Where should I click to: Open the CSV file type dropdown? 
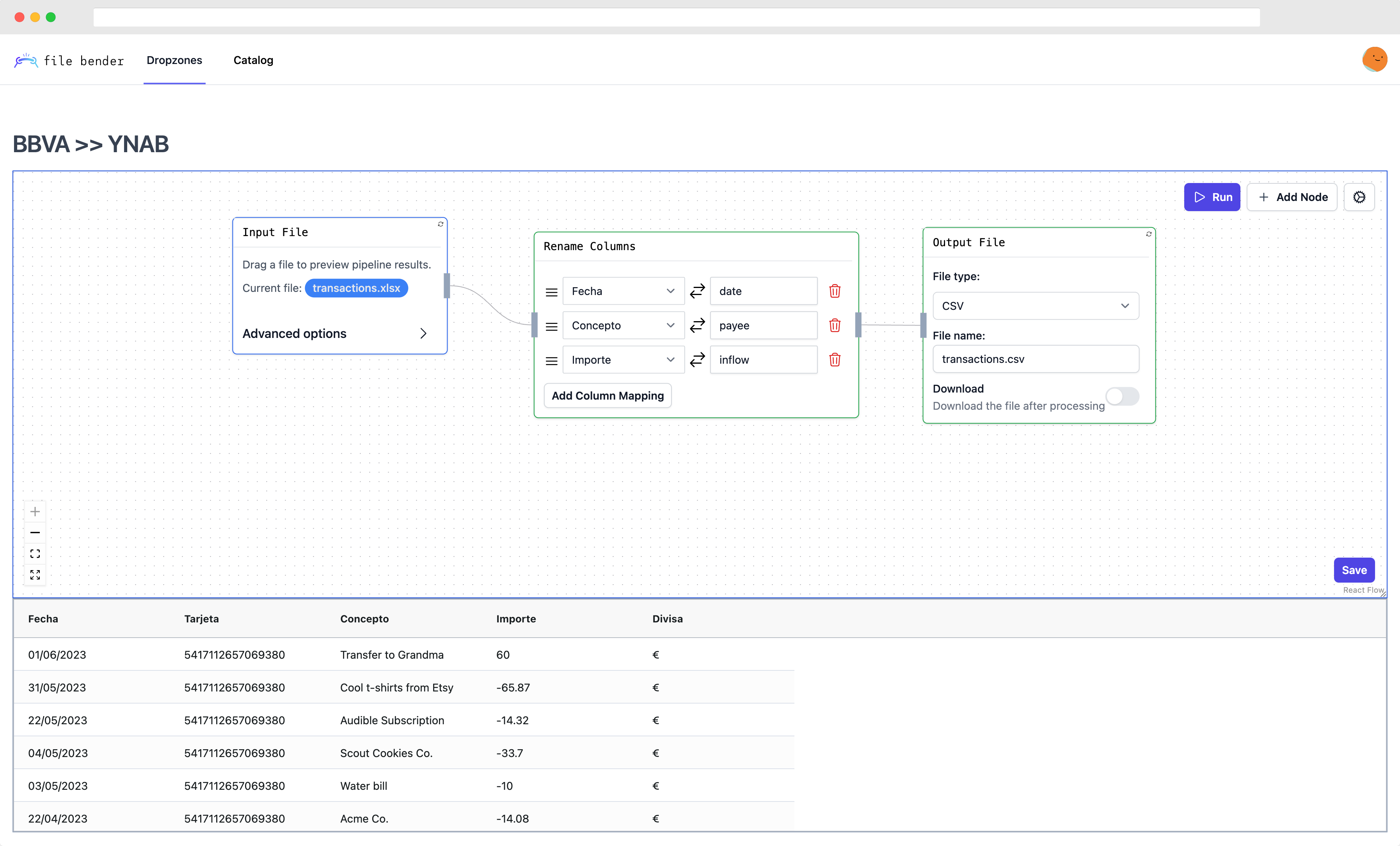[1035, 306]
